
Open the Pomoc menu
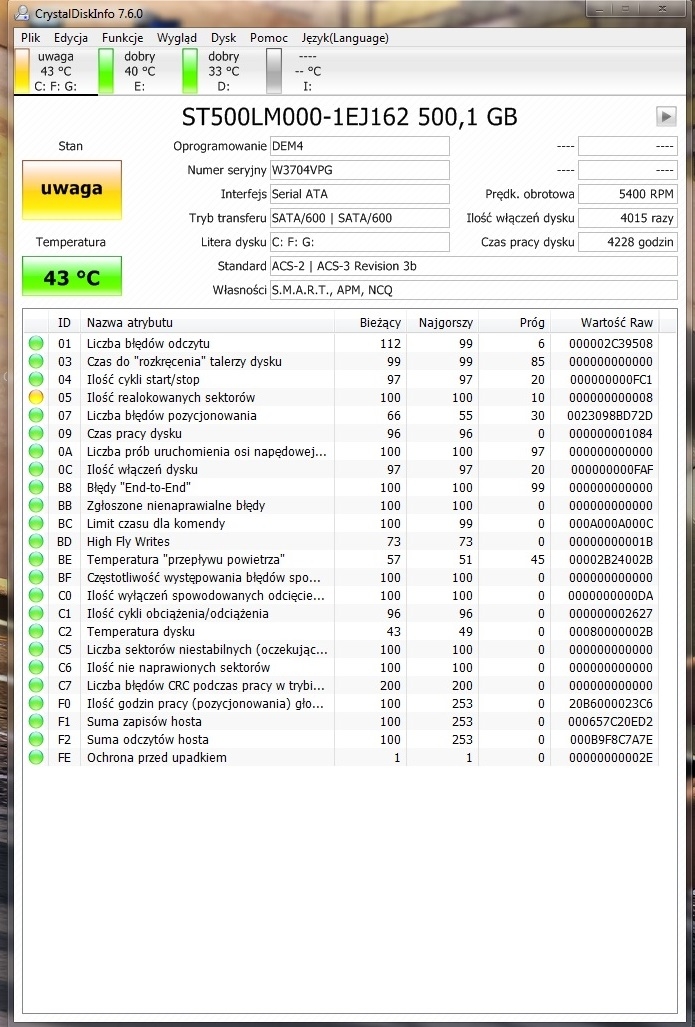[x=269, y=38]
